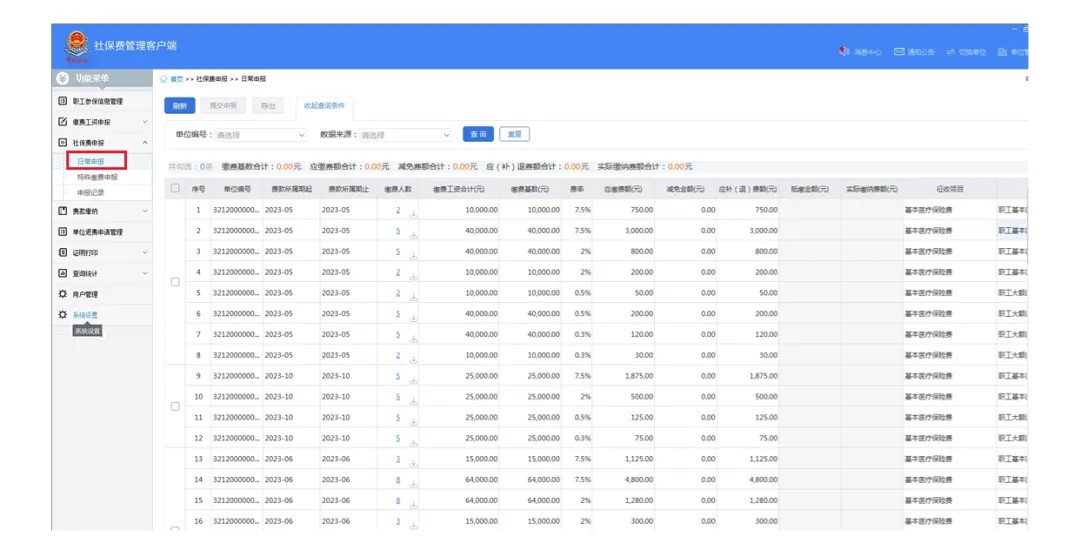
Task: Click the 征收项目 column header
Action: (950, 189)
